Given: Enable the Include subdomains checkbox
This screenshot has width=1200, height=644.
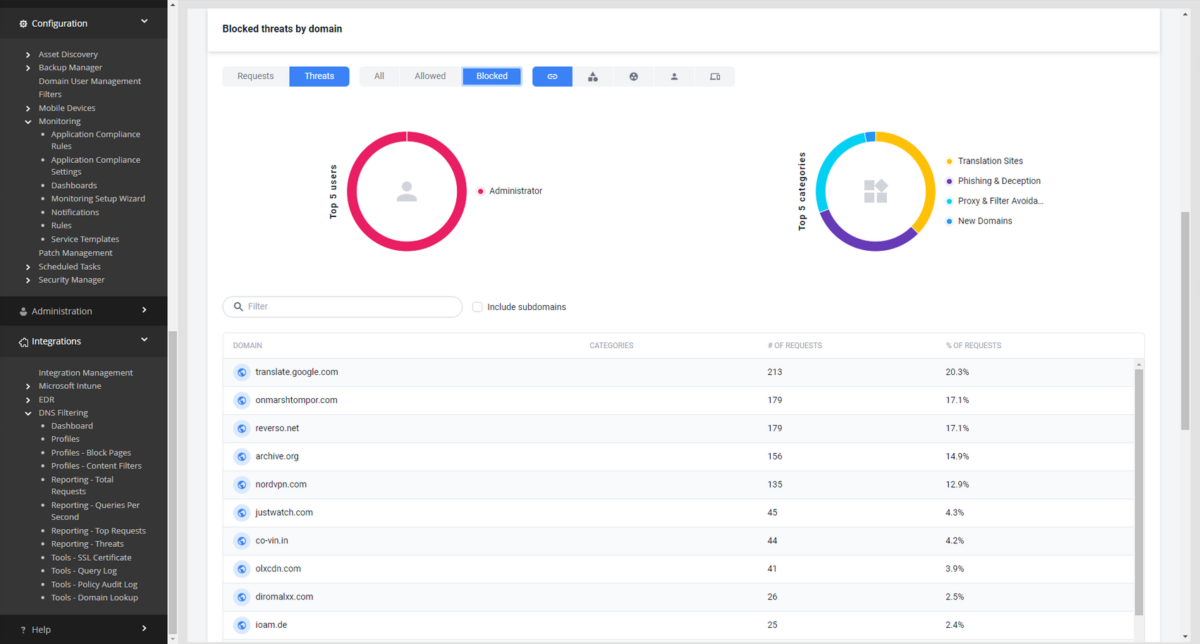Looking at the screenshot, I should click(x=477, y=306).
